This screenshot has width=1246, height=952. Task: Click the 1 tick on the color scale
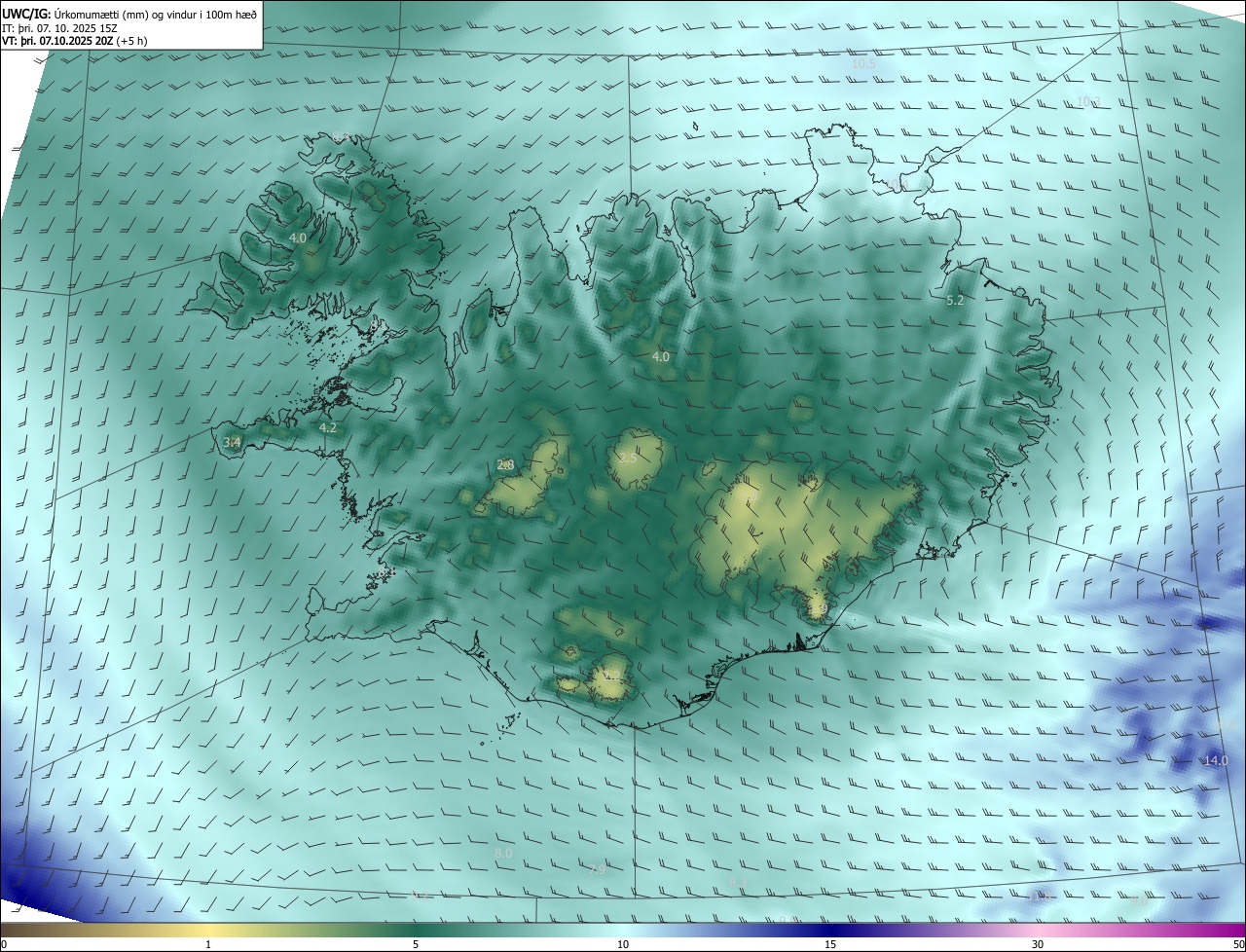tap(208, 944)
